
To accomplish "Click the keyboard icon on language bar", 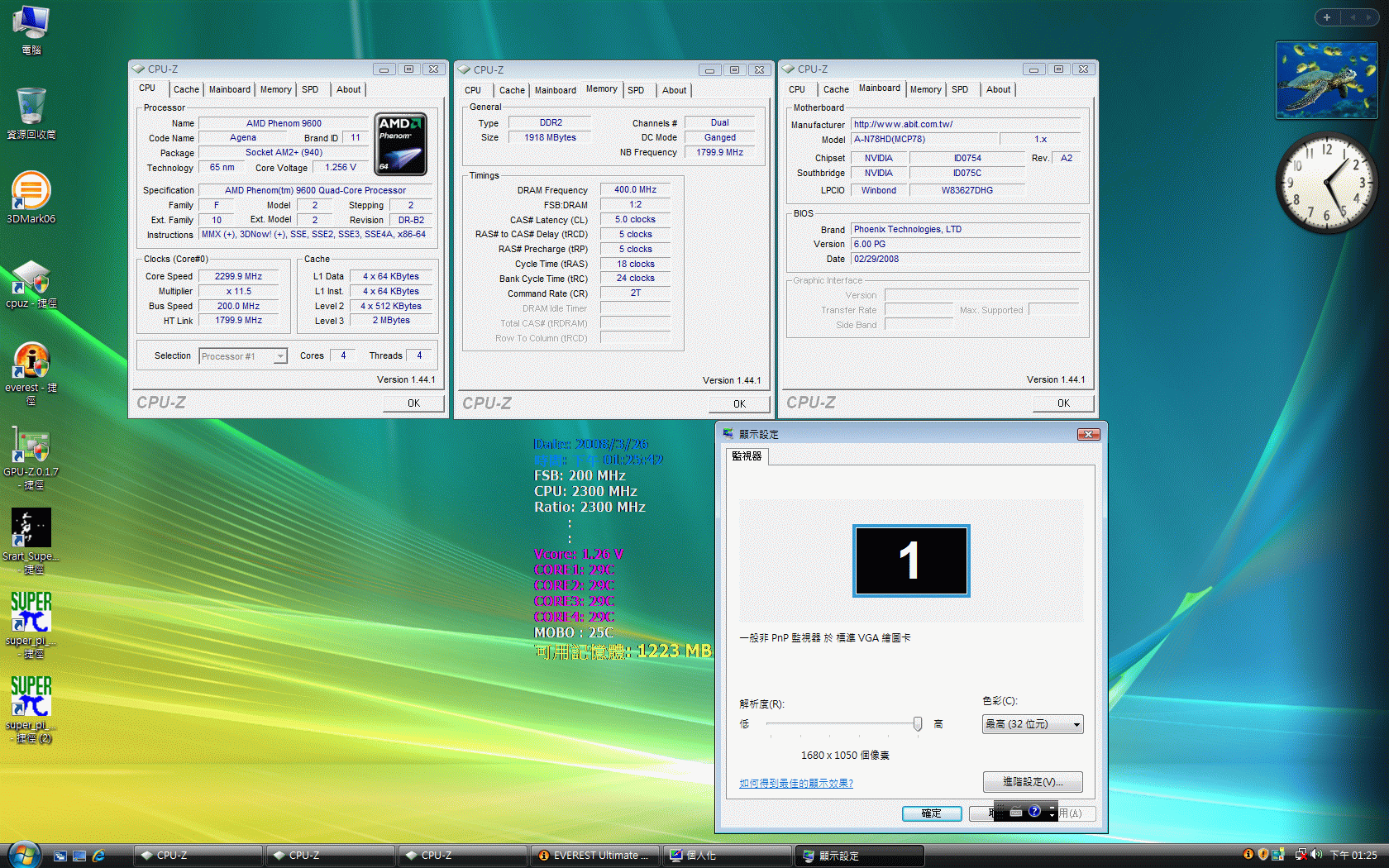I will click(x=1016, y=812).
